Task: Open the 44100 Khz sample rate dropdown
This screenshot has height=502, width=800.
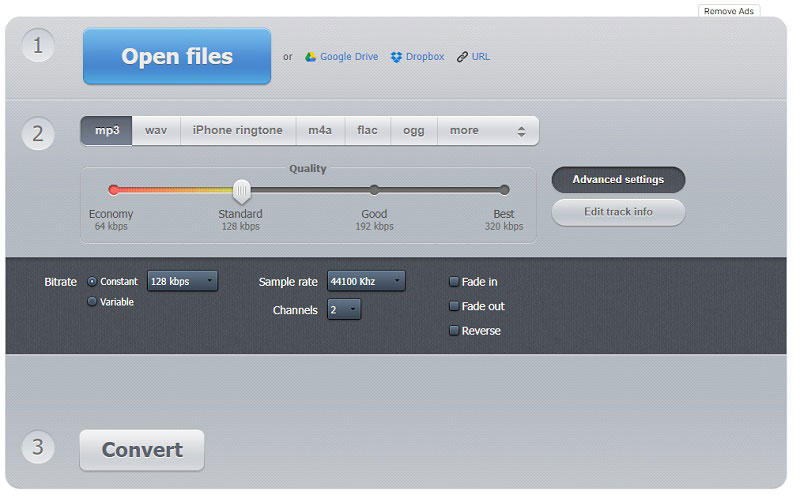Action: click(366, 281)
